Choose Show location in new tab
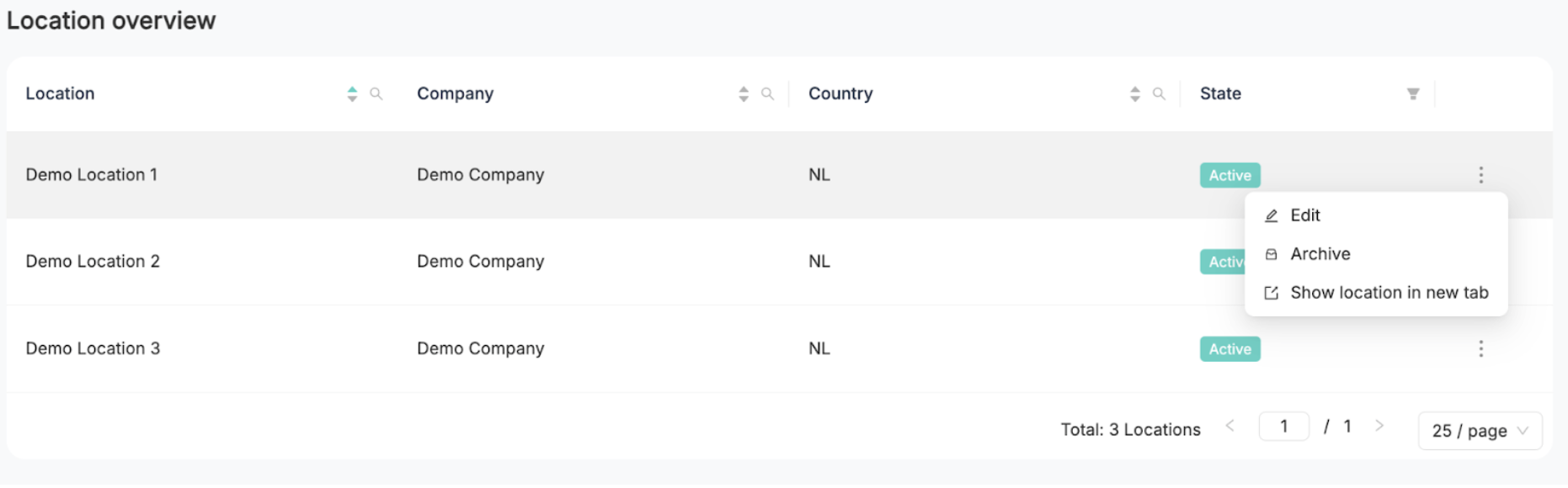The height and width of the screenshot is (488, 1568). pos(1376,293)
